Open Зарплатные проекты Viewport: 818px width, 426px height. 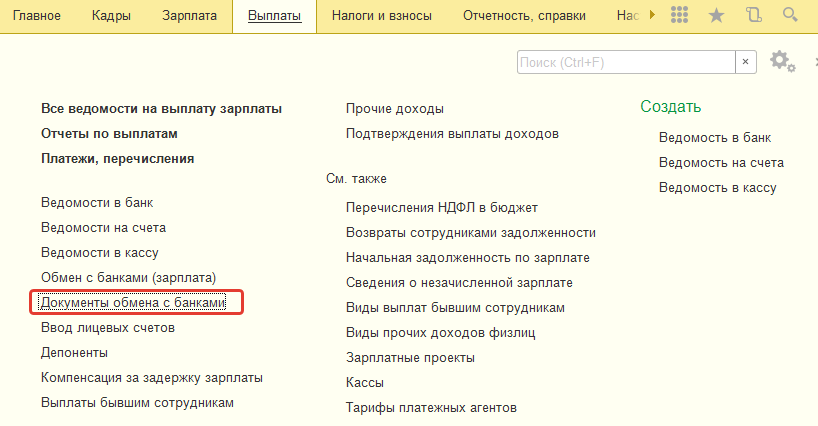pos(410,358)
